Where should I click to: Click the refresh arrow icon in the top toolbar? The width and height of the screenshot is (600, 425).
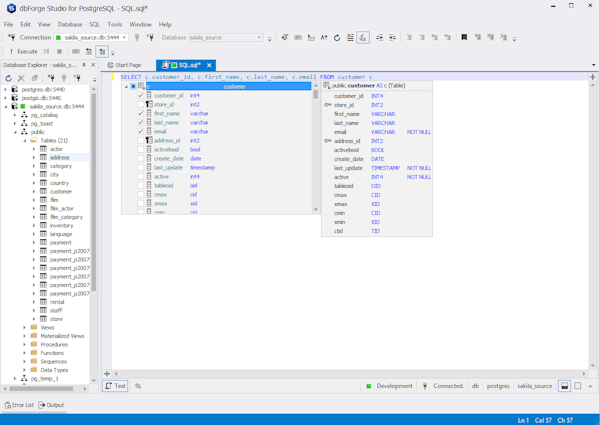pos(337,38)
